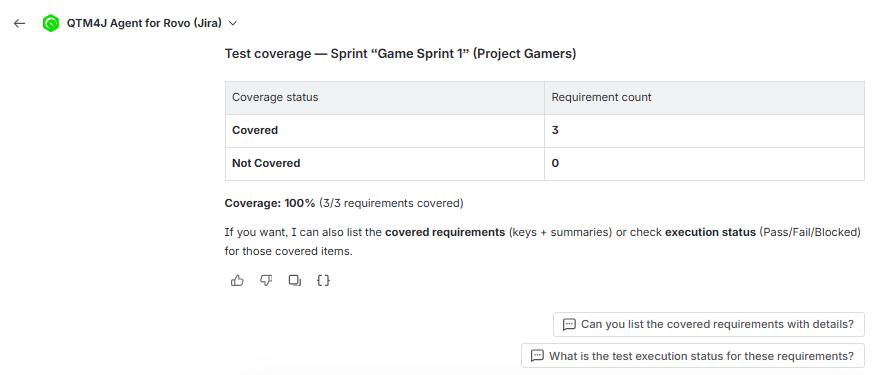Click the green QTM4J agent logo

[51, 23]
